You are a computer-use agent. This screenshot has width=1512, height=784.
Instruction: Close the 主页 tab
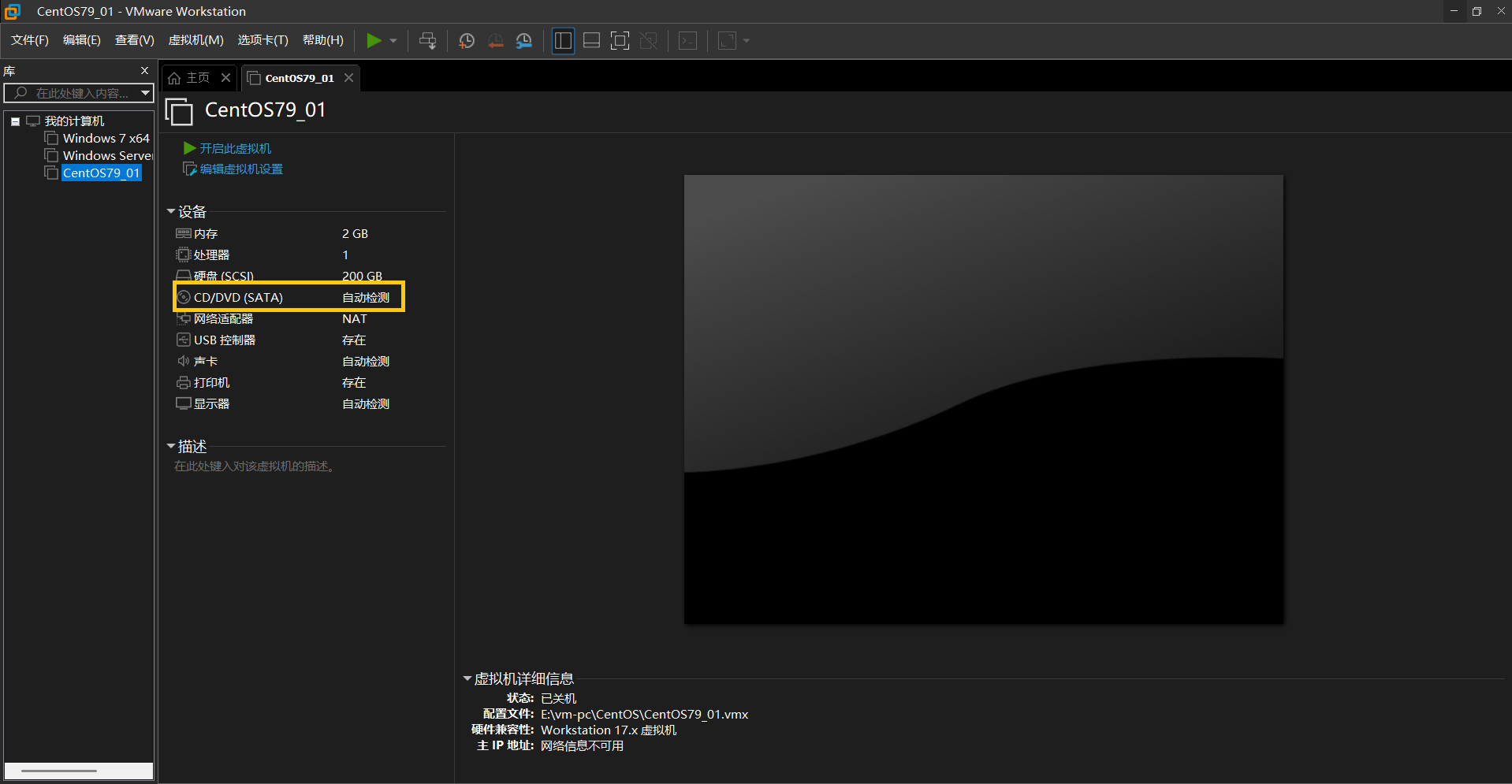coord(225,77)
